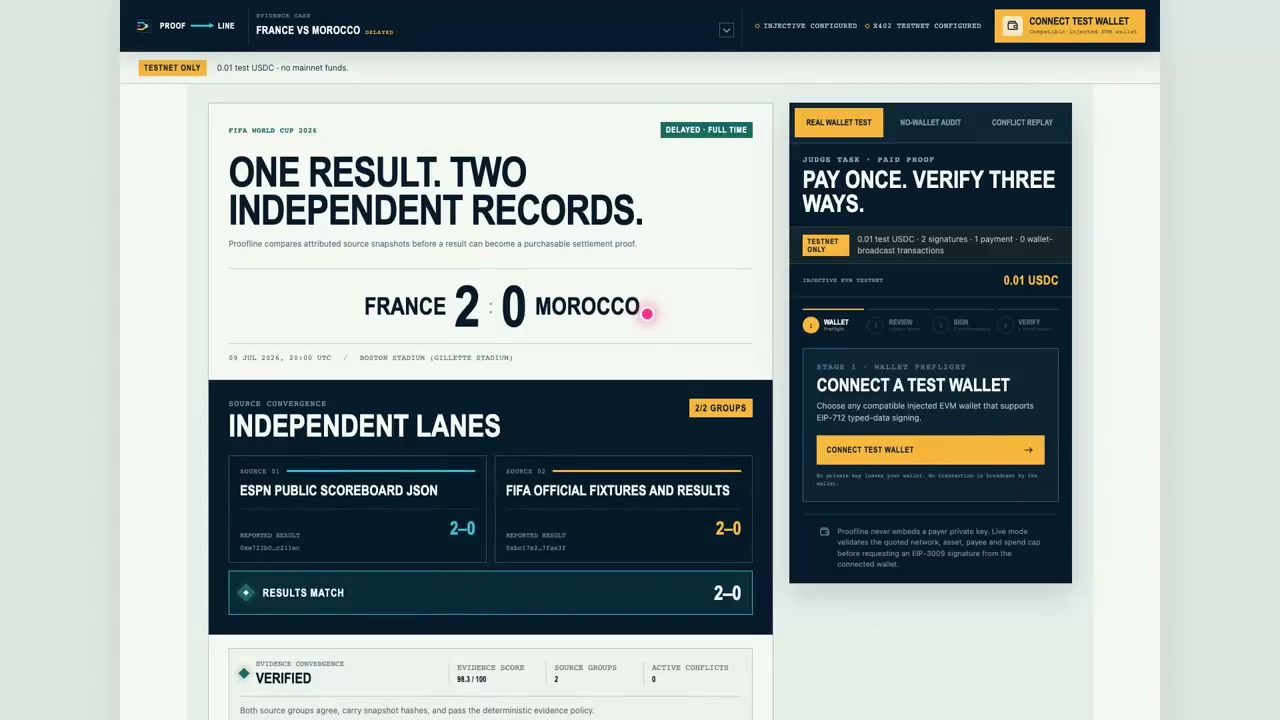Click the wallet icon beside Proofline disclaimer
Viewport: 1280px width, 720px height.
[x=824, y=532]
